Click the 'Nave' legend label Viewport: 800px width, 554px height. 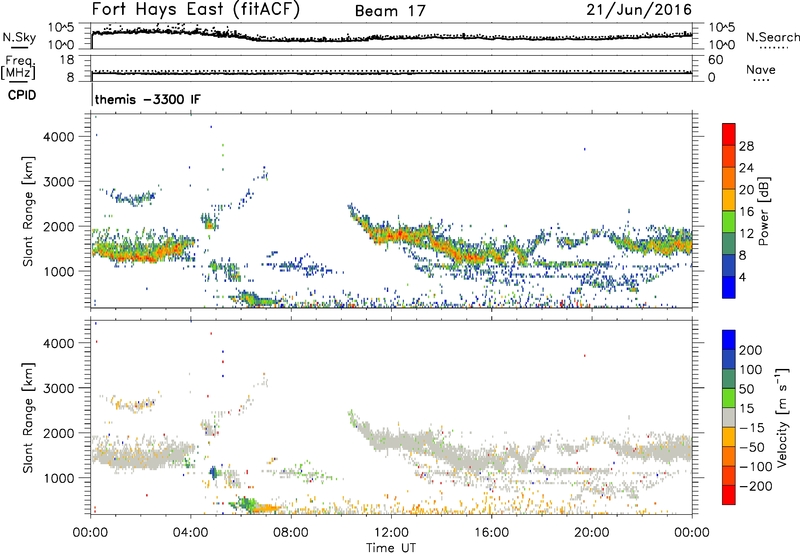pos(761,69)
